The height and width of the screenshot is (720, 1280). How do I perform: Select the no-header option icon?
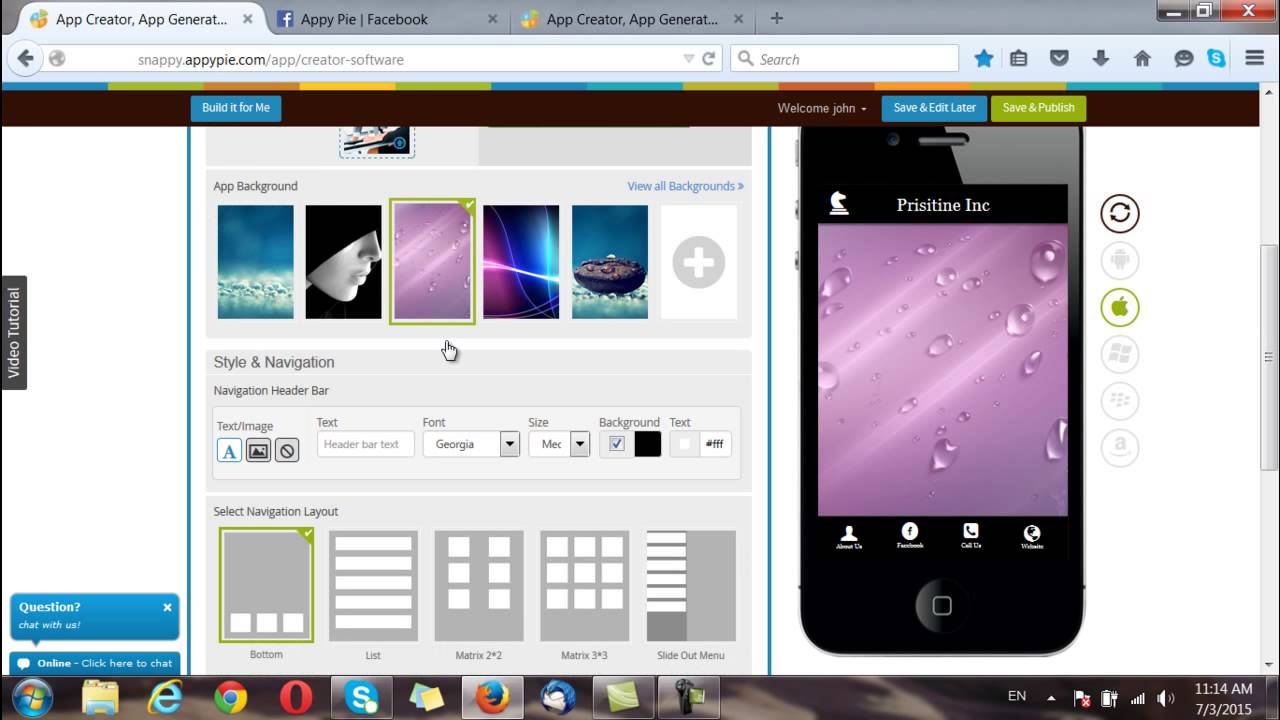[x=287, y=450]
